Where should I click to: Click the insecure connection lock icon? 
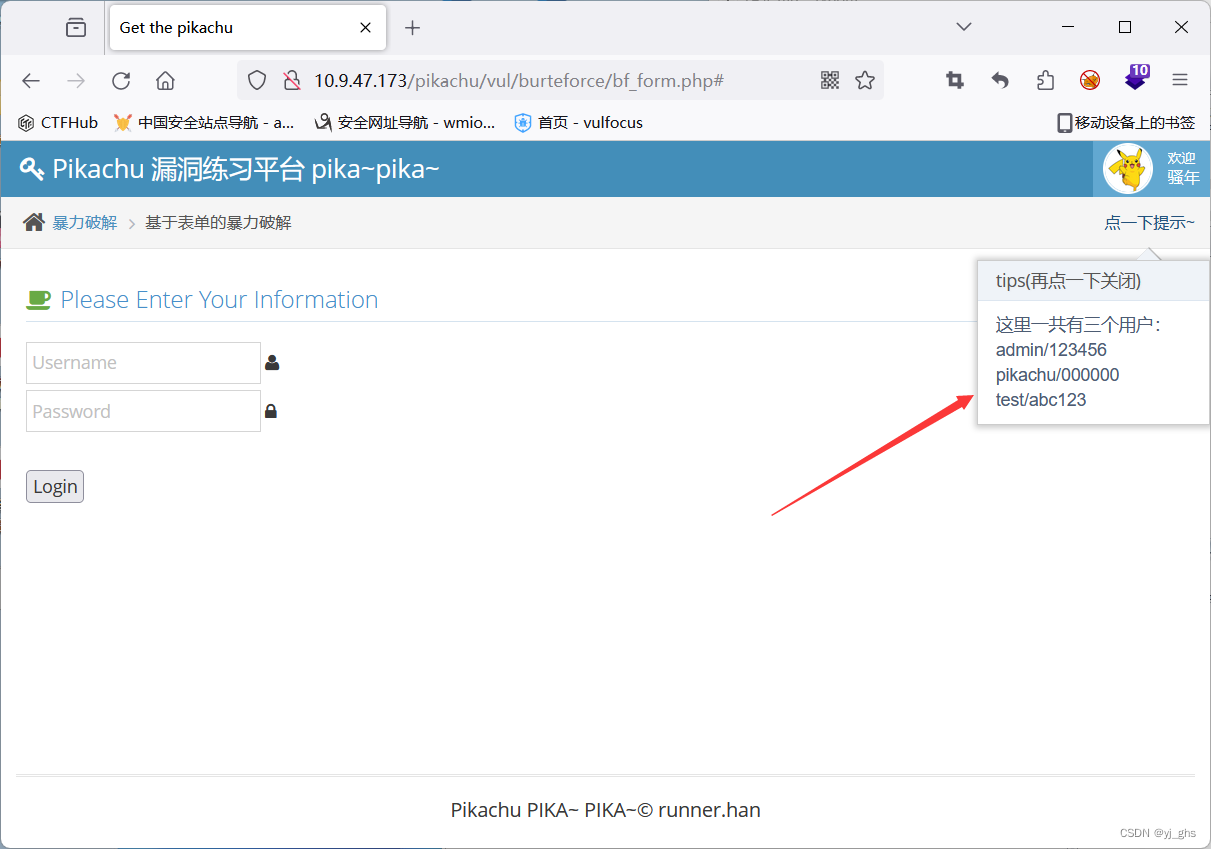pos(291,81)
